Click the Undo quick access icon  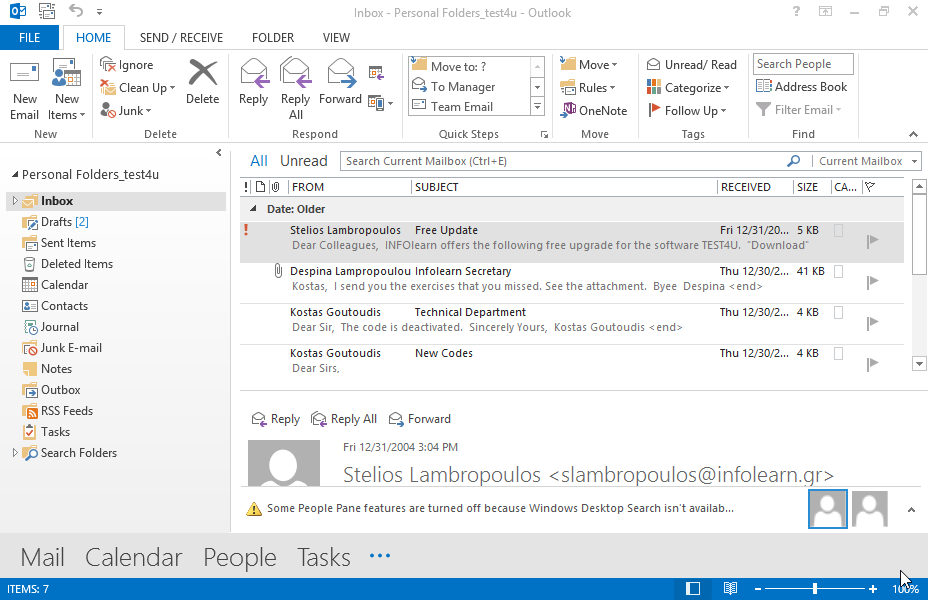76,11
